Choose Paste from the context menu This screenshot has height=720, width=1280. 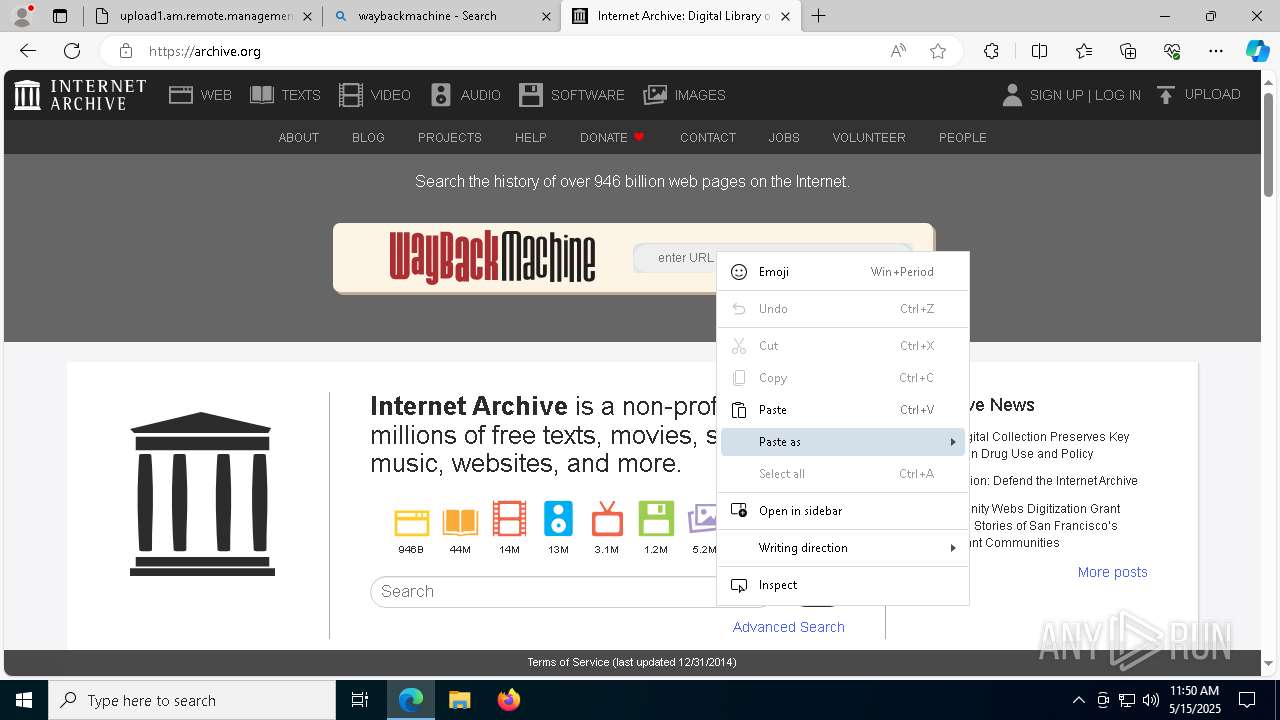pos(843,410)
